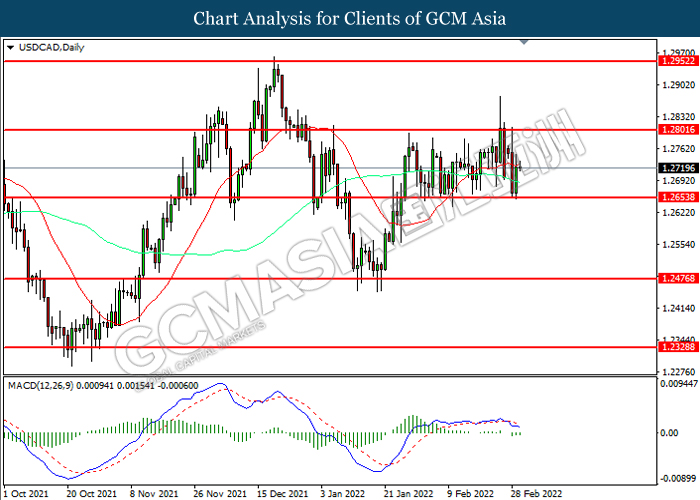
Task: Click the MACD scale value 0.009447
Action: click(679, 383)
